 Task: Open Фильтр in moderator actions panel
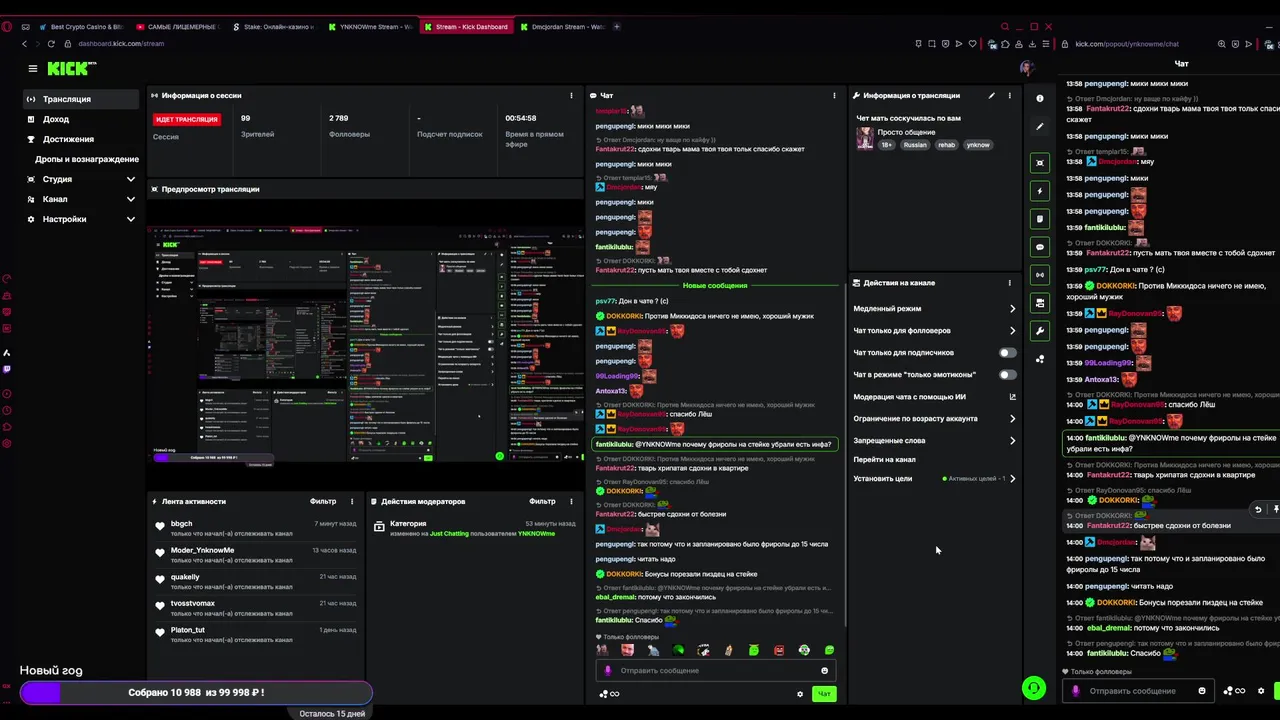click(x=542, y=501)
